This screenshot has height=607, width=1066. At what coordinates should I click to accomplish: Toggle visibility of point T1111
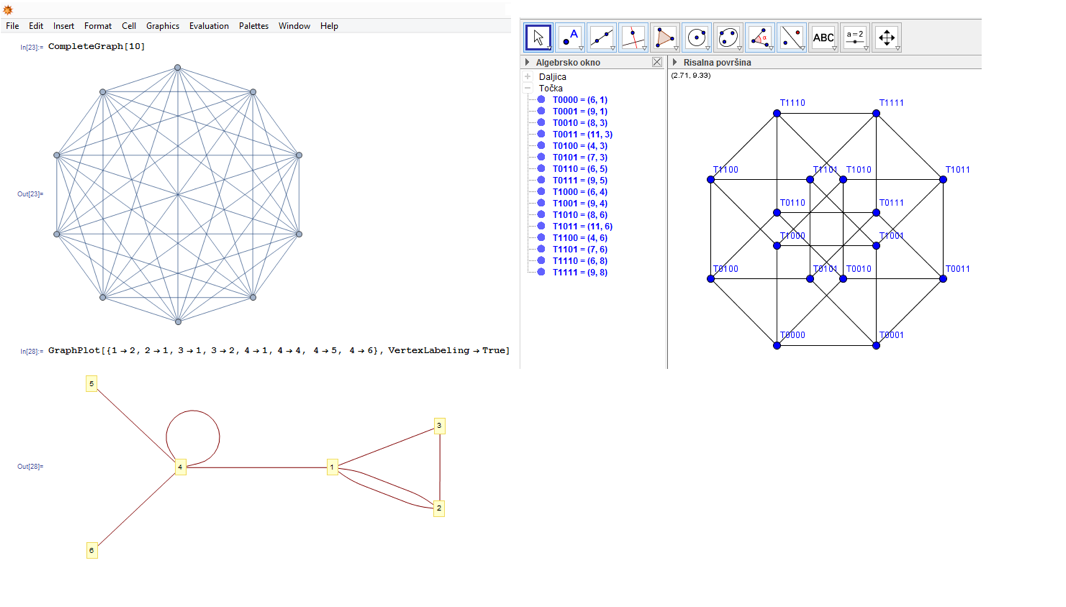541,272
